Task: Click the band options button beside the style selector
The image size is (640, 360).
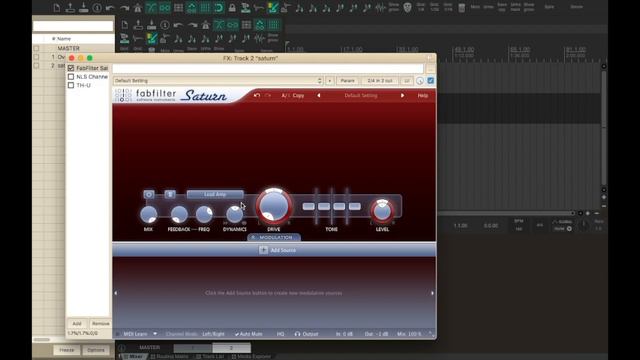Action: click(x=170, y=194)
